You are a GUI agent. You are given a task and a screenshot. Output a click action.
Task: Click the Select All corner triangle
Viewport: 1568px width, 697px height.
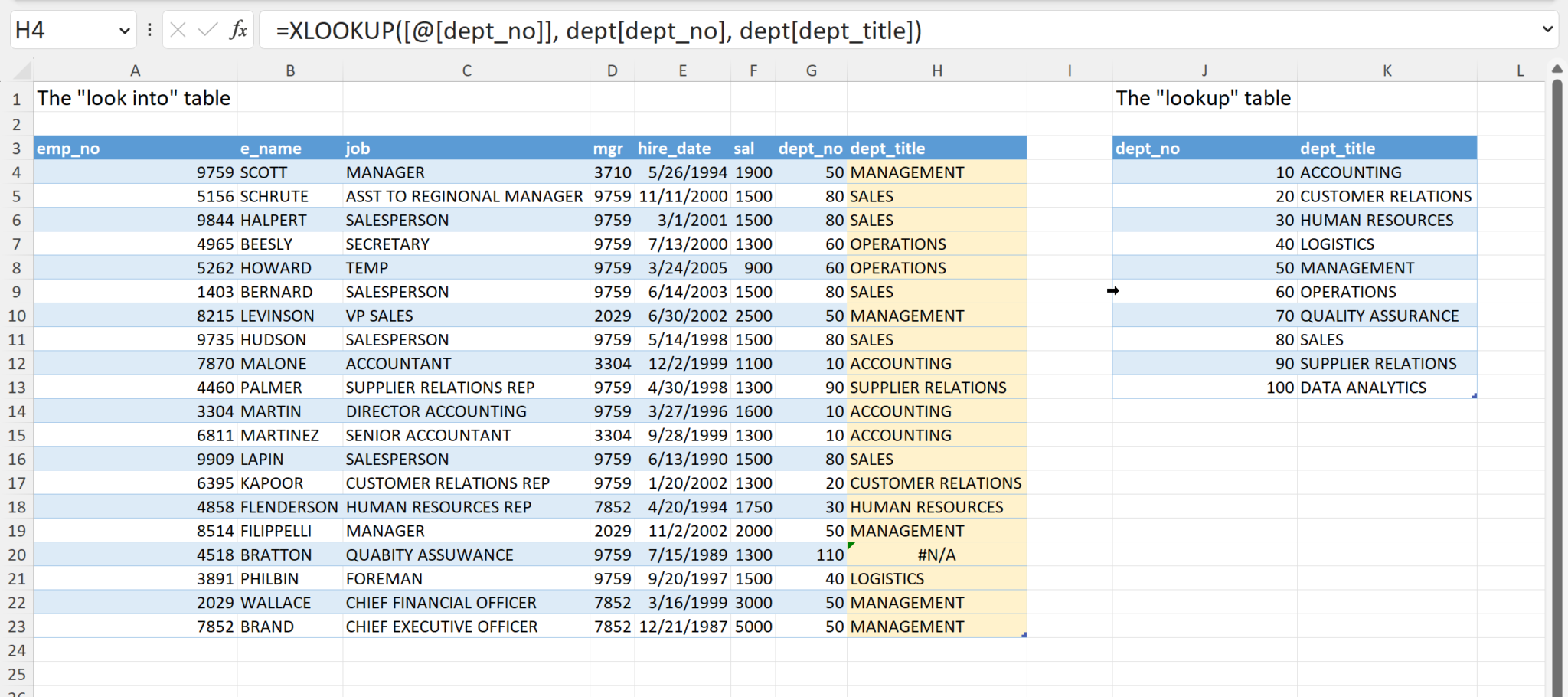click(23, 71)
